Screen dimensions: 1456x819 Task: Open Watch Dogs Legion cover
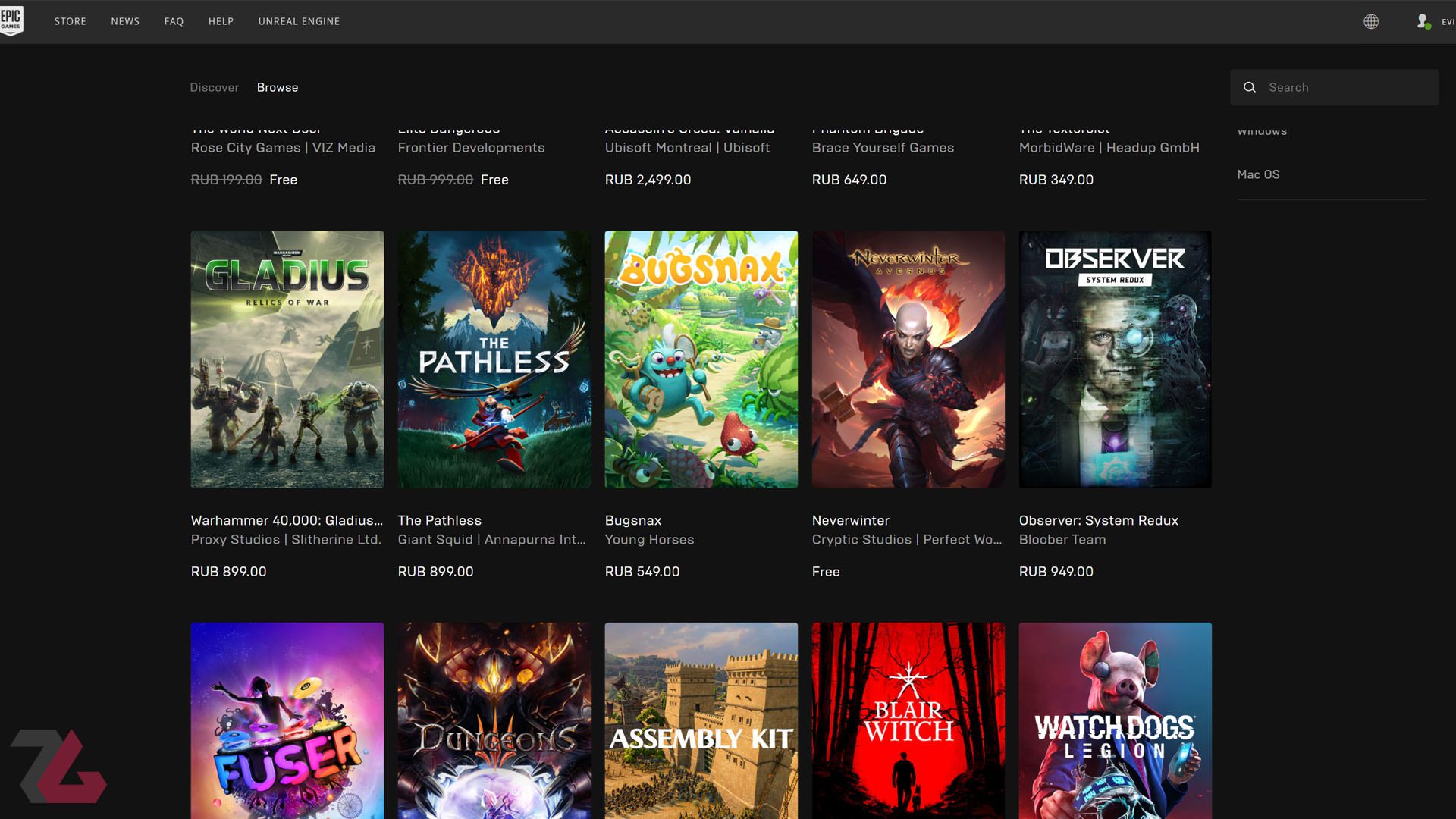pyautogui.click(x=1116, y=720)
